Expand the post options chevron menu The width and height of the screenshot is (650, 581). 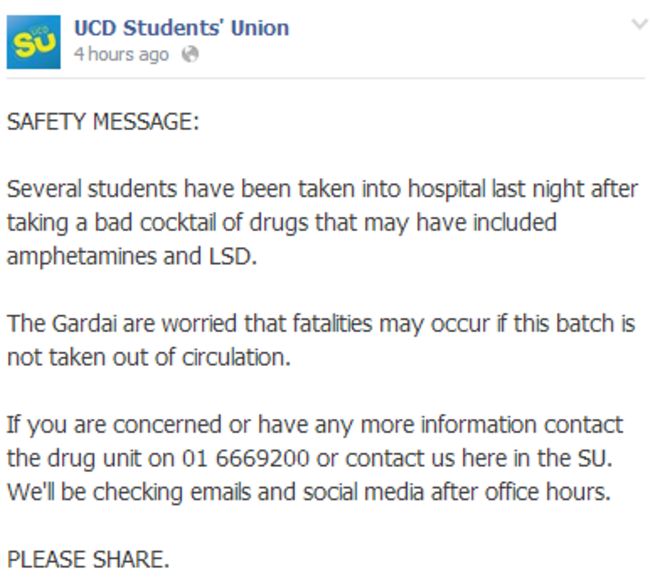click(639, 24)
